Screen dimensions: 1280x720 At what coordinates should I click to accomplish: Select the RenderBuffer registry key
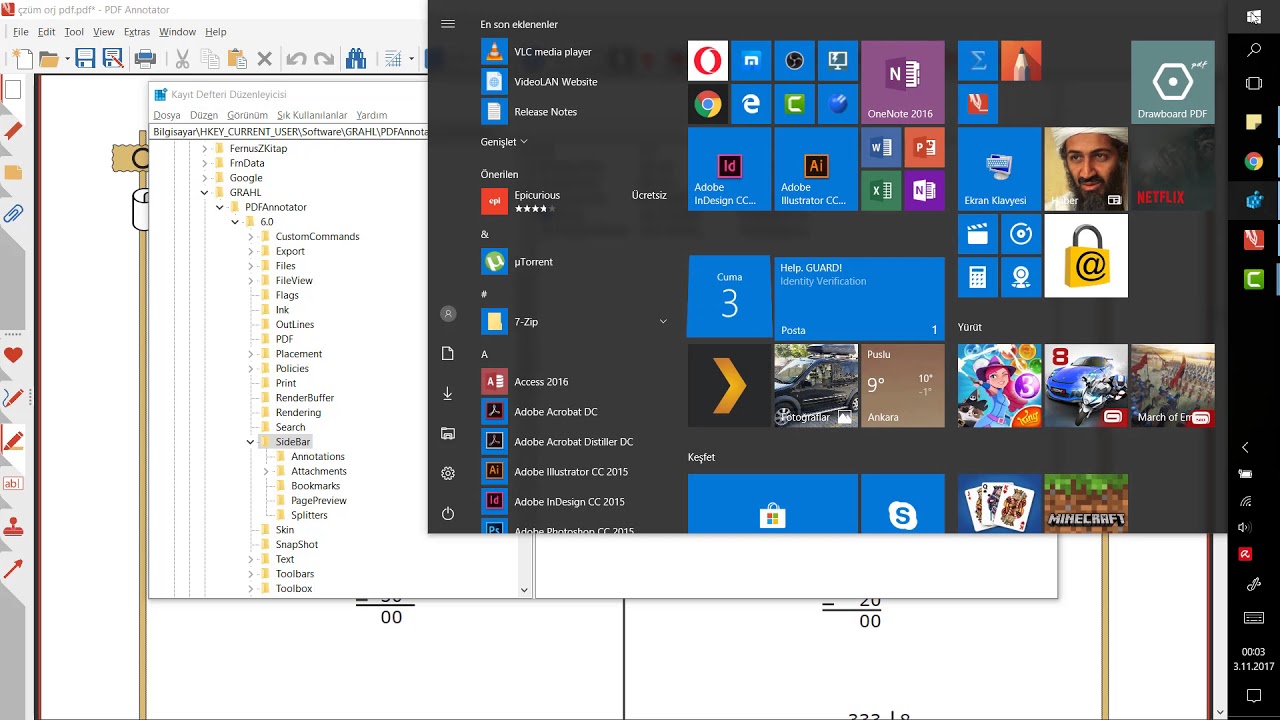pyautogui.click(x=305, y=398)
